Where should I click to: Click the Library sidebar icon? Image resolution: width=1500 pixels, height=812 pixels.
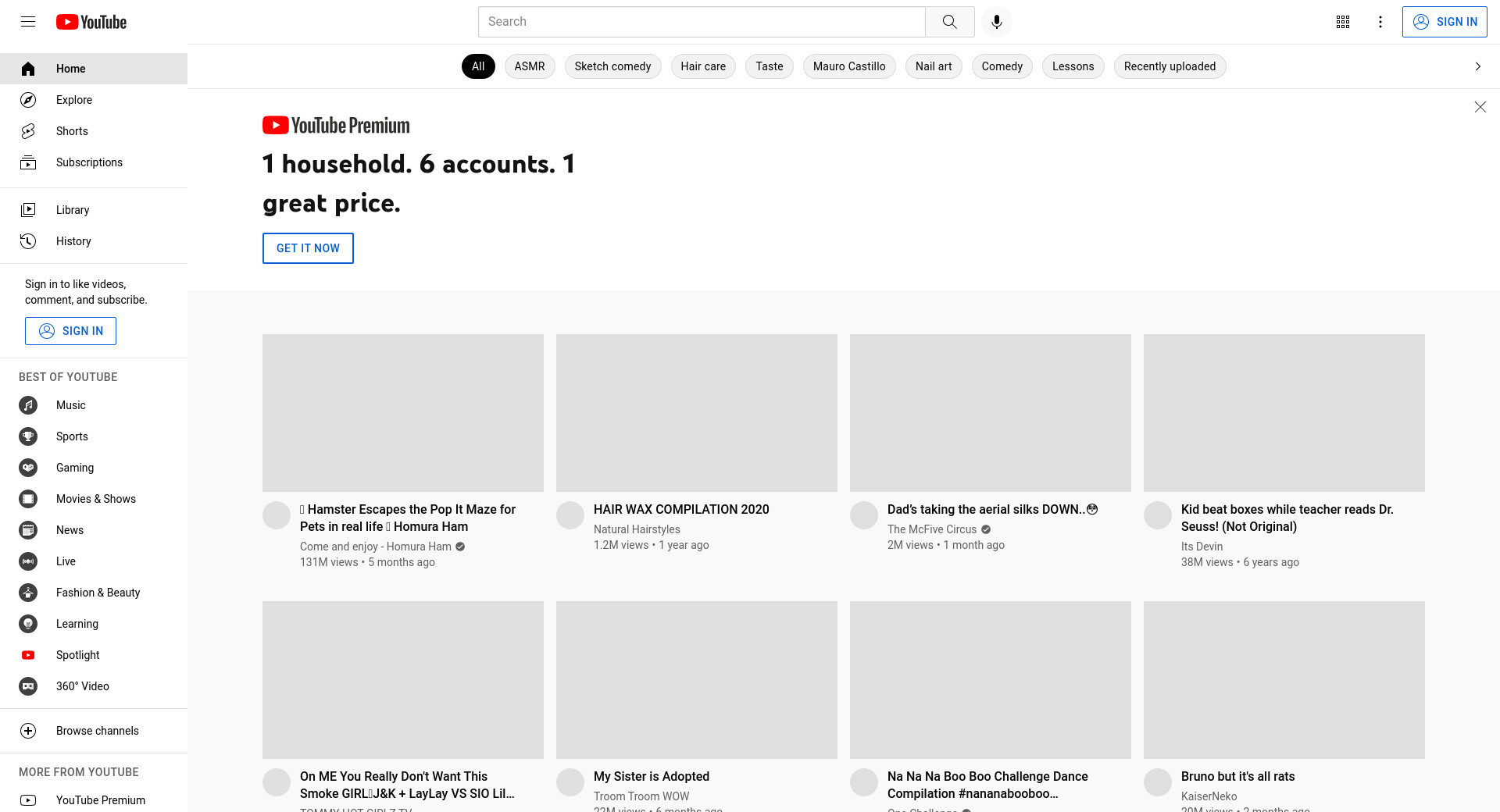pyautogui.click(x=28, y=210)
